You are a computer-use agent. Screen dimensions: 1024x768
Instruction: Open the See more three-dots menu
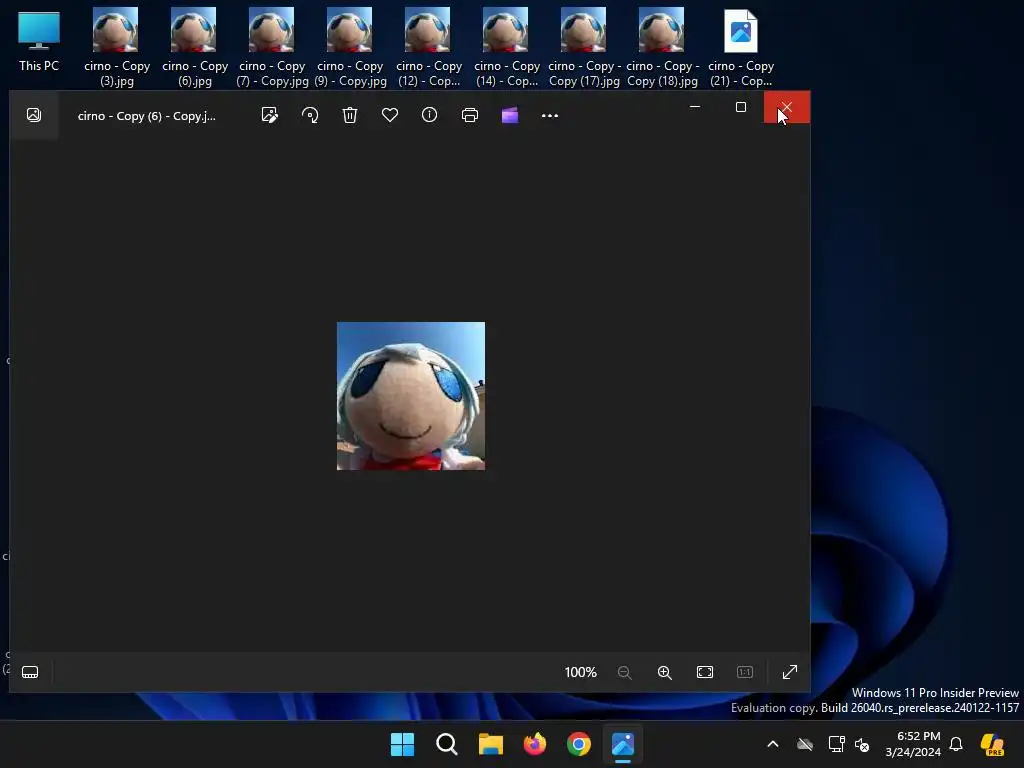[550, 116]
